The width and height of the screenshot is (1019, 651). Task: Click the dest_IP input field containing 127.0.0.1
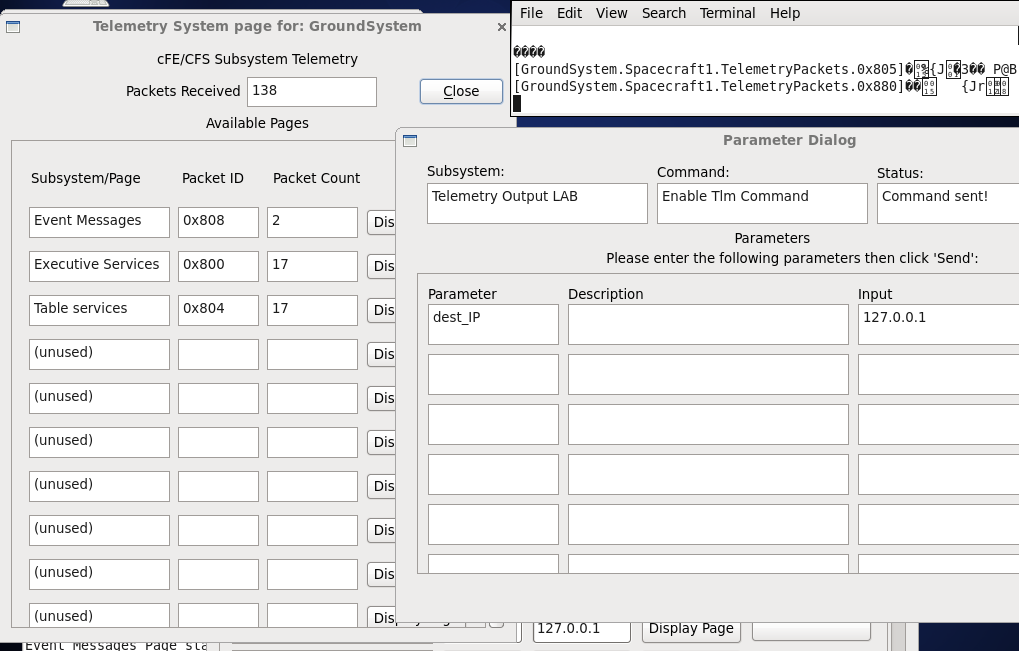point(938,324)
